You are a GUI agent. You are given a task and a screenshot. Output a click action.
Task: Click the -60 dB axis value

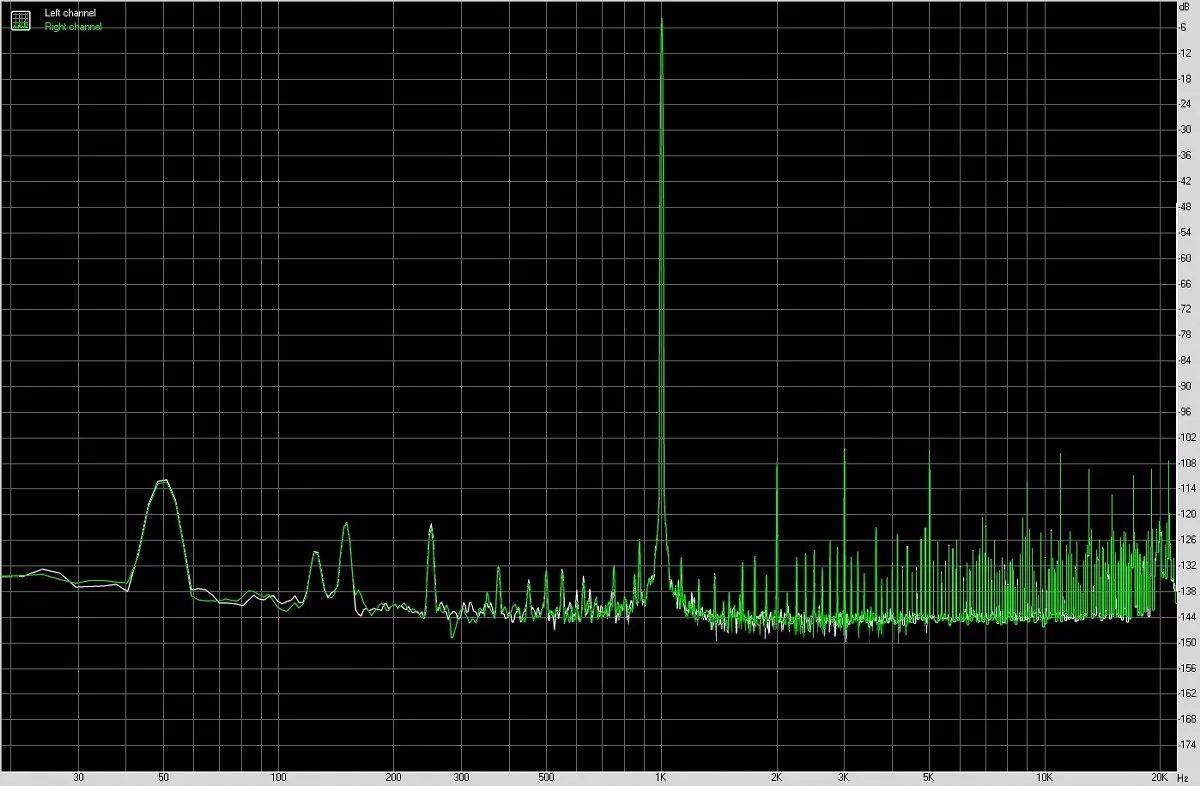pos(1186,257)
